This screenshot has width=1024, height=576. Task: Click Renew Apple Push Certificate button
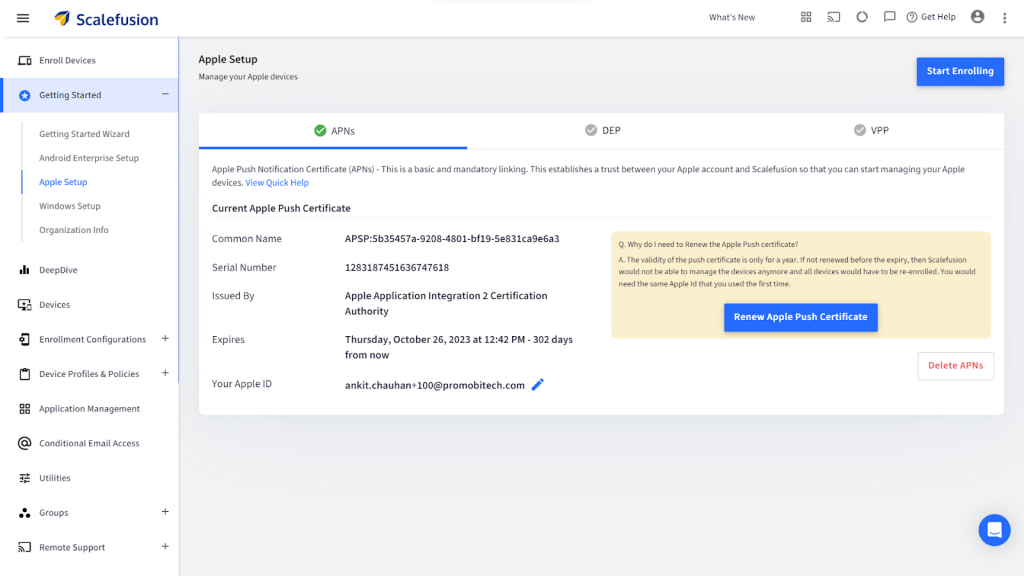click(x=800, y=317)
